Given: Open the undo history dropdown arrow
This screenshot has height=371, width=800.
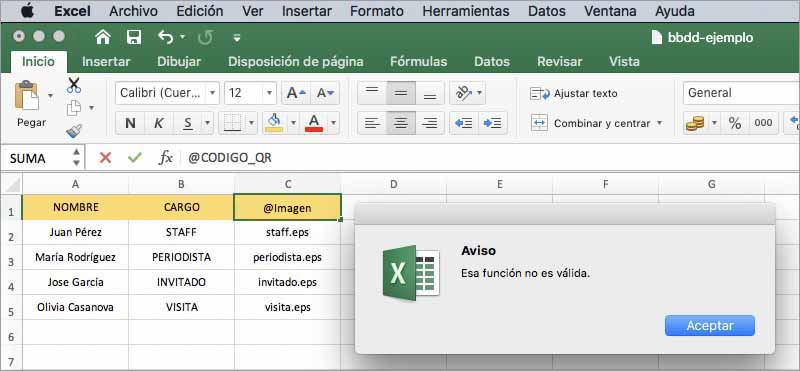Looking at the screenshot, I should 182,37.
